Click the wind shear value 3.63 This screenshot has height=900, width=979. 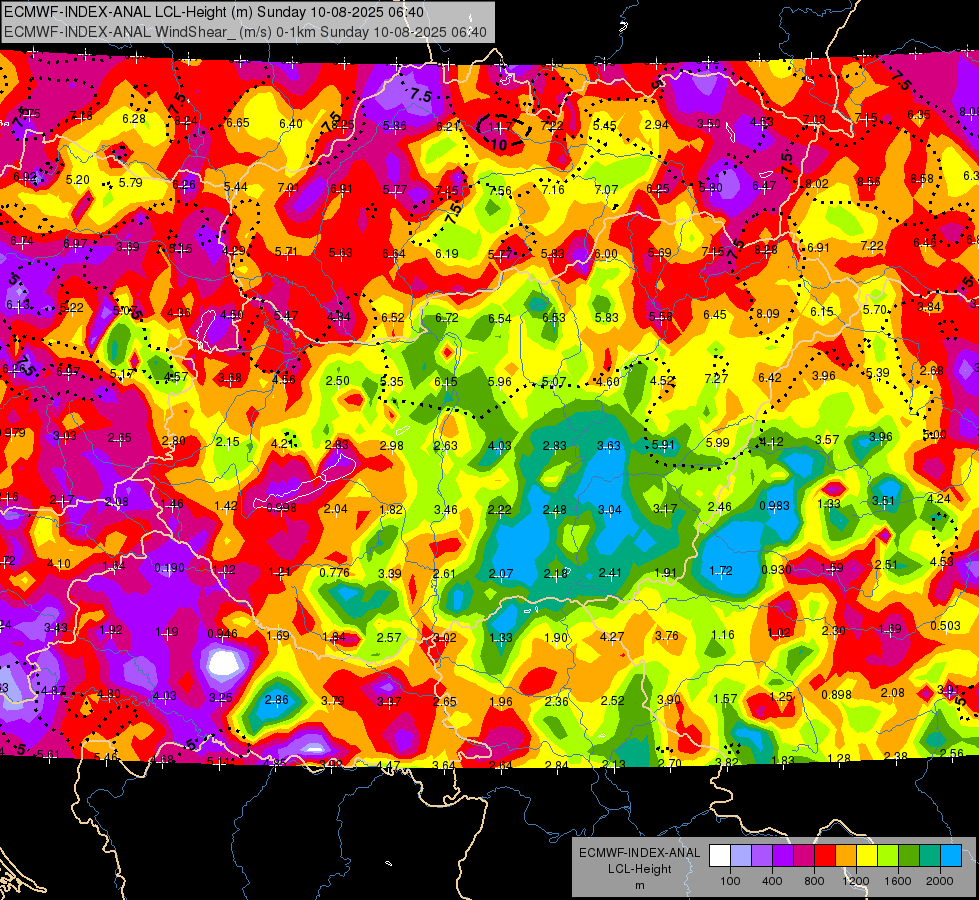[609, 446]
